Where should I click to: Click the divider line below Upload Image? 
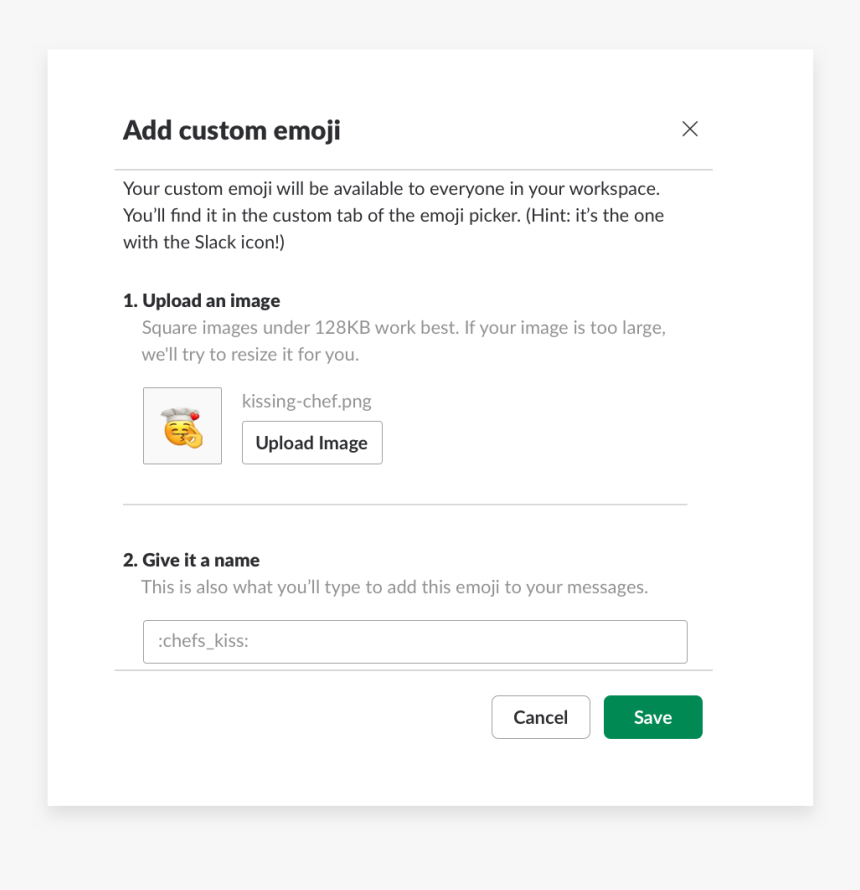(x=405, y=505)
